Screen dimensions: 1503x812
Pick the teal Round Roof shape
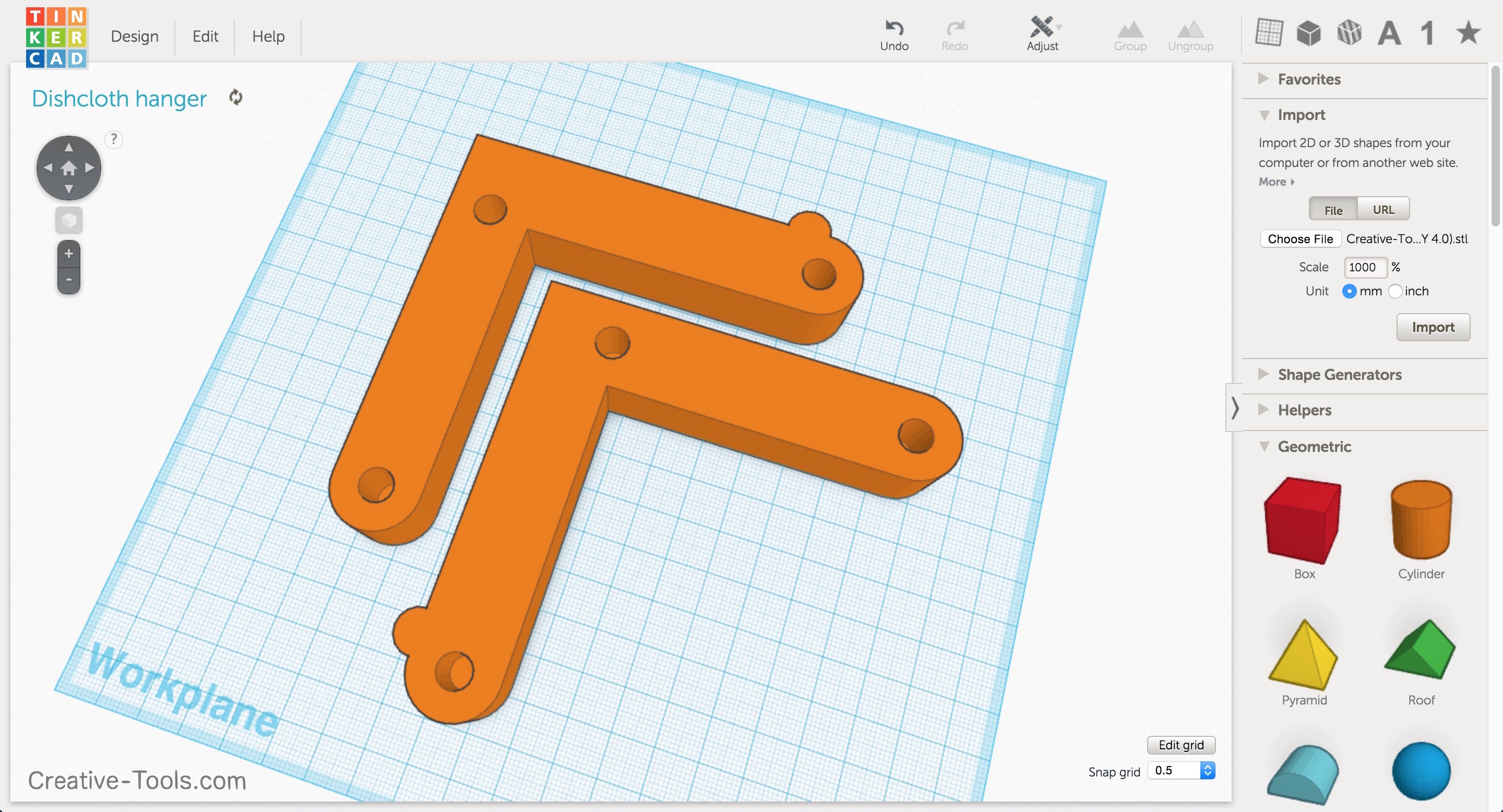point(1304,774)
